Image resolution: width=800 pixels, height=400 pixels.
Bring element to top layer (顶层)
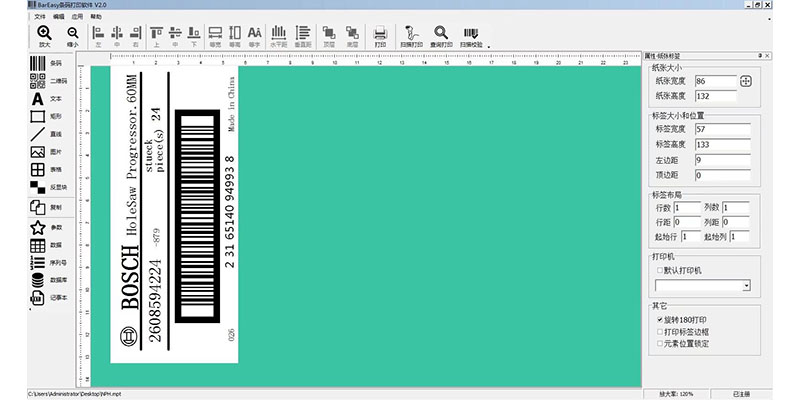(x=329, y=33)
